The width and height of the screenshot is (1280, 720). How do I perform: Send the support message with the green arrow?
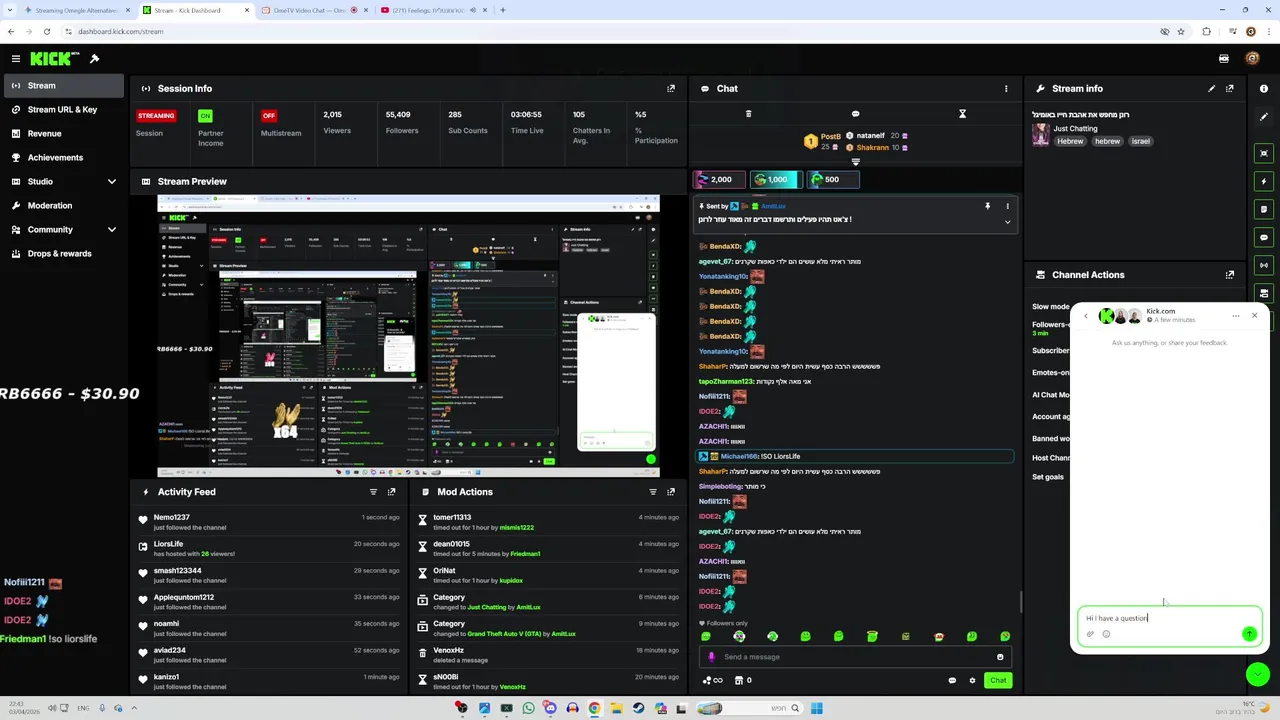coord(1249,634)
